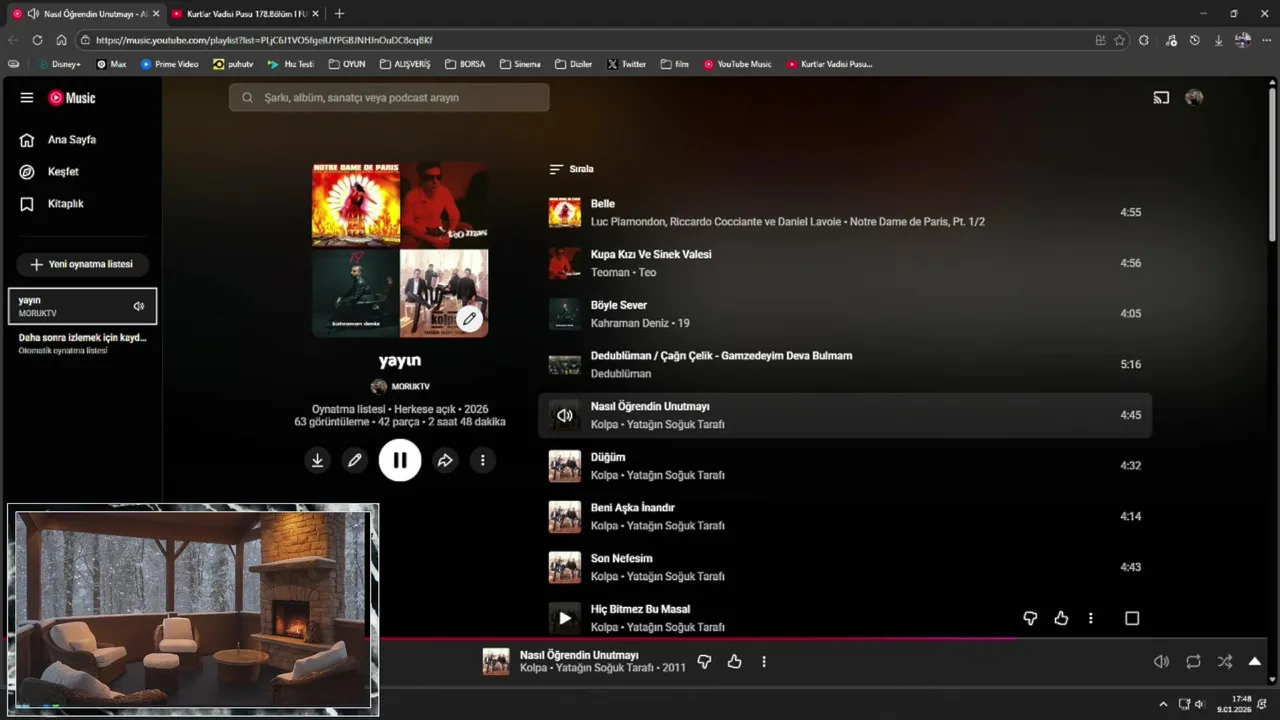Viewport: 1280px width, 720px height.
Task: Click the Belle album thumbnail
Action: [565, 212]
